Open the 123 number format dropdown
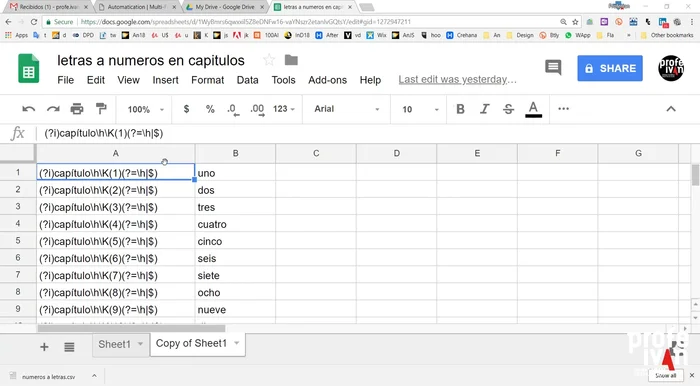The image size is (700, 386). [284, 109]
